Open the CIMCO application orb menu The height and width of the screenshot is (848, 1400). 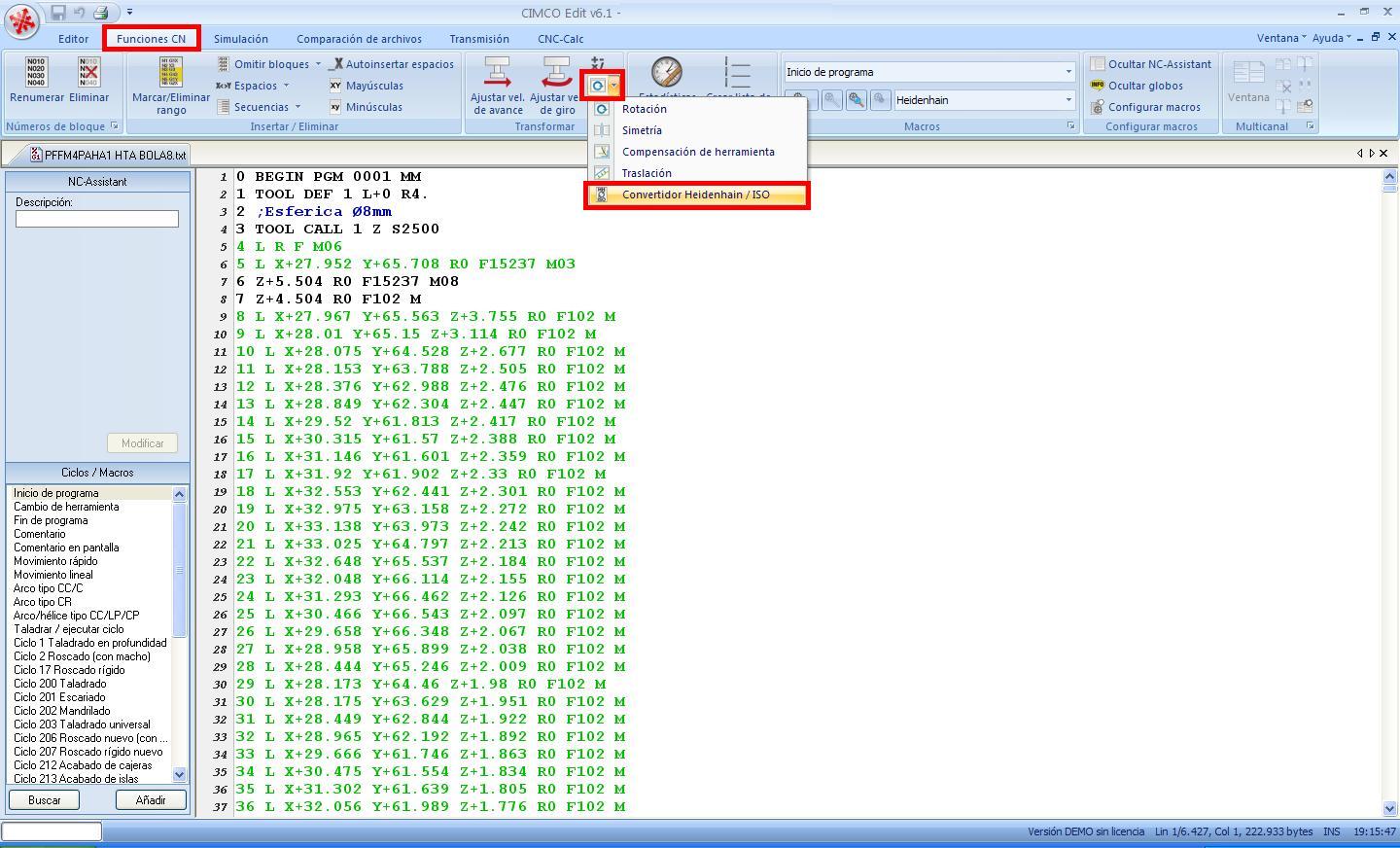[21, 21]
